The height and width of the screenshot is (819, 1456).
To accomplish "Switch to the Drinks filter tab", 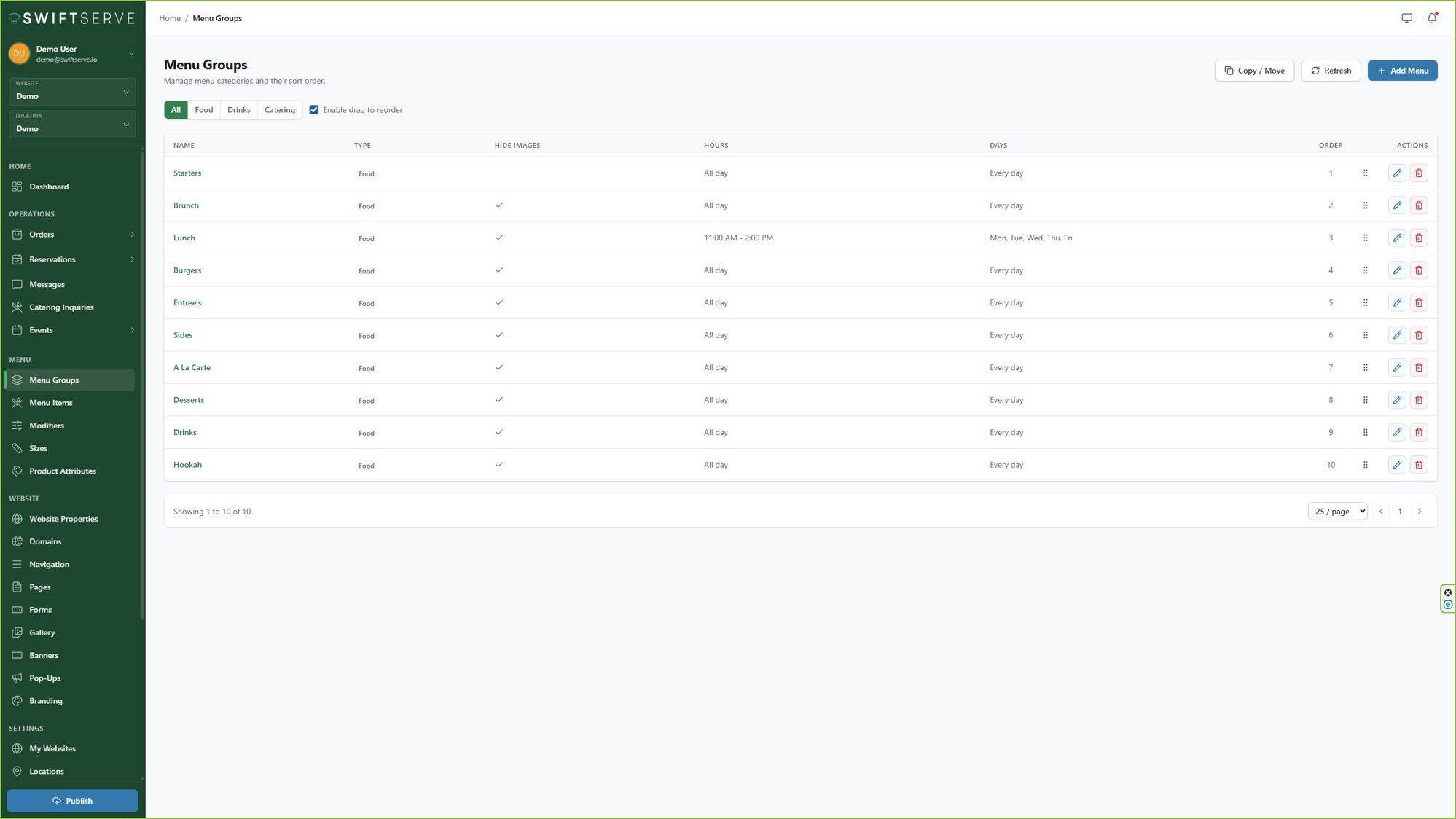I will click(x=238, y=109).
